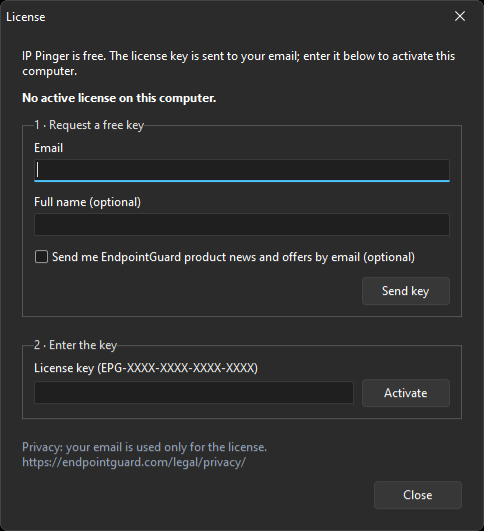Click the "IP Pinger is free" description text

238,63
